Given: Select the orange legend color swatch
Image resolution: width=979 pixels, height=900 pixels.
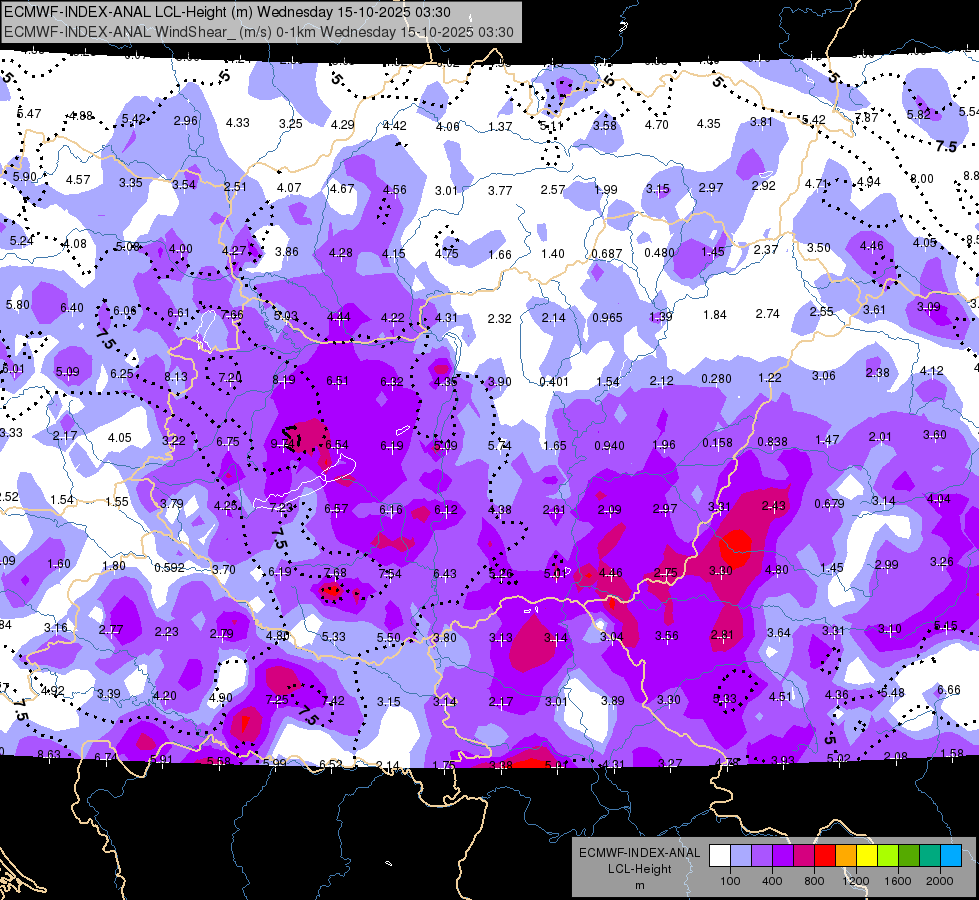Looking at the screenshot, I should [x=846, y=856].
